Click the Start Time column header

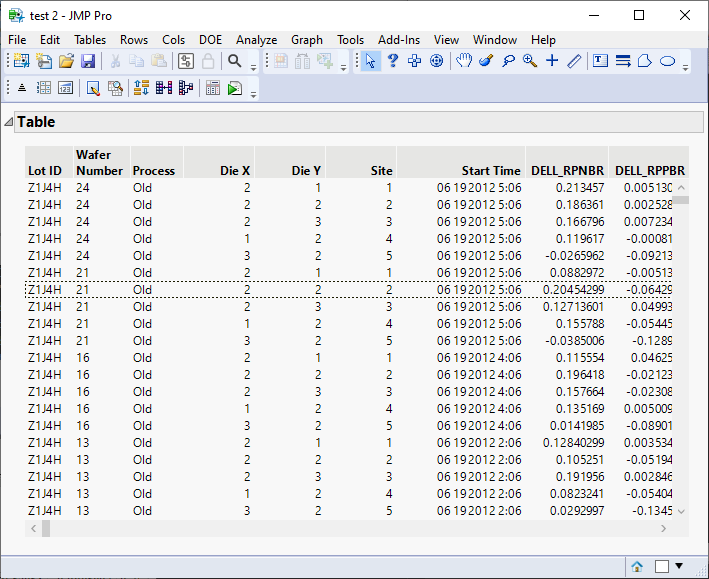(490, 171)
